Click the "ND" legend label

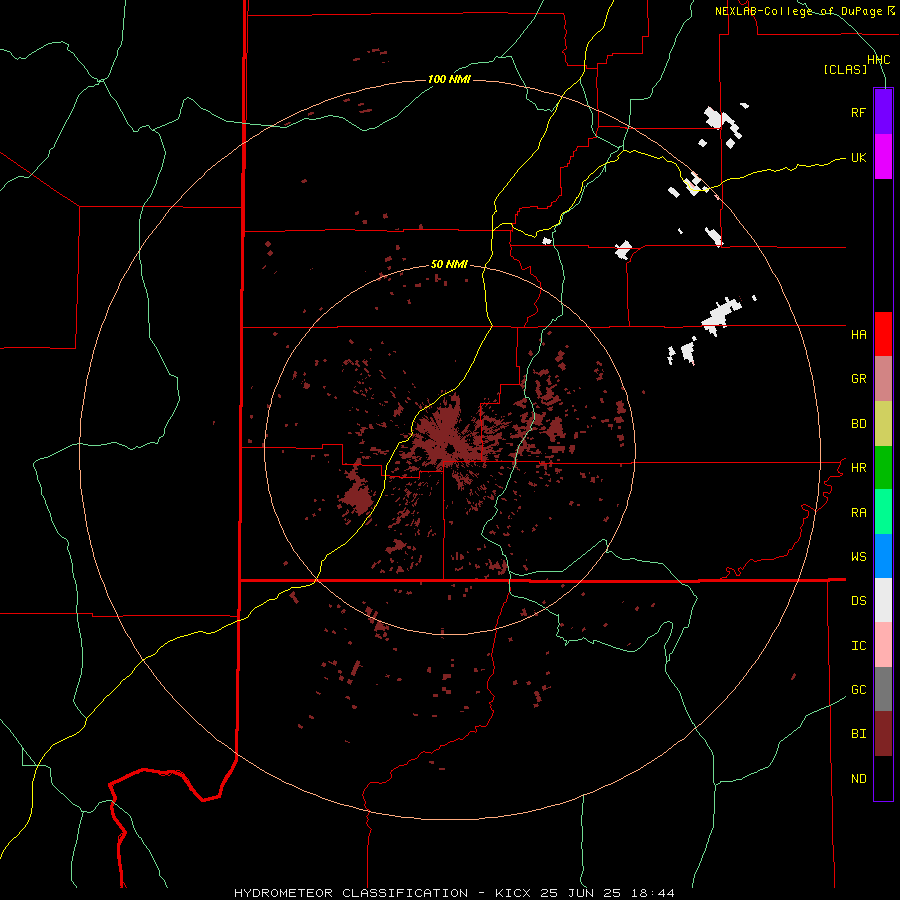tap(858, 779)
